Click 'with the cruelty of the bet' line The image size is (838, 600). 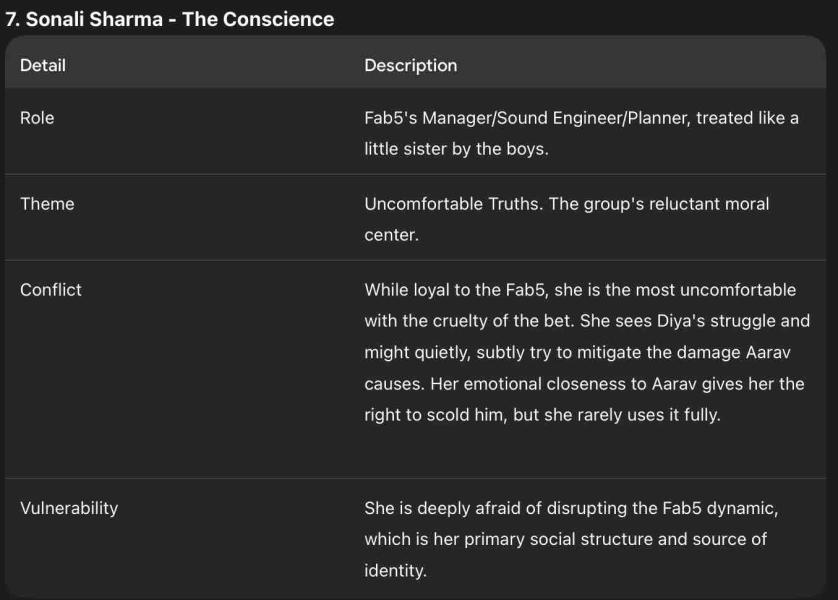[x=586, y=321]
